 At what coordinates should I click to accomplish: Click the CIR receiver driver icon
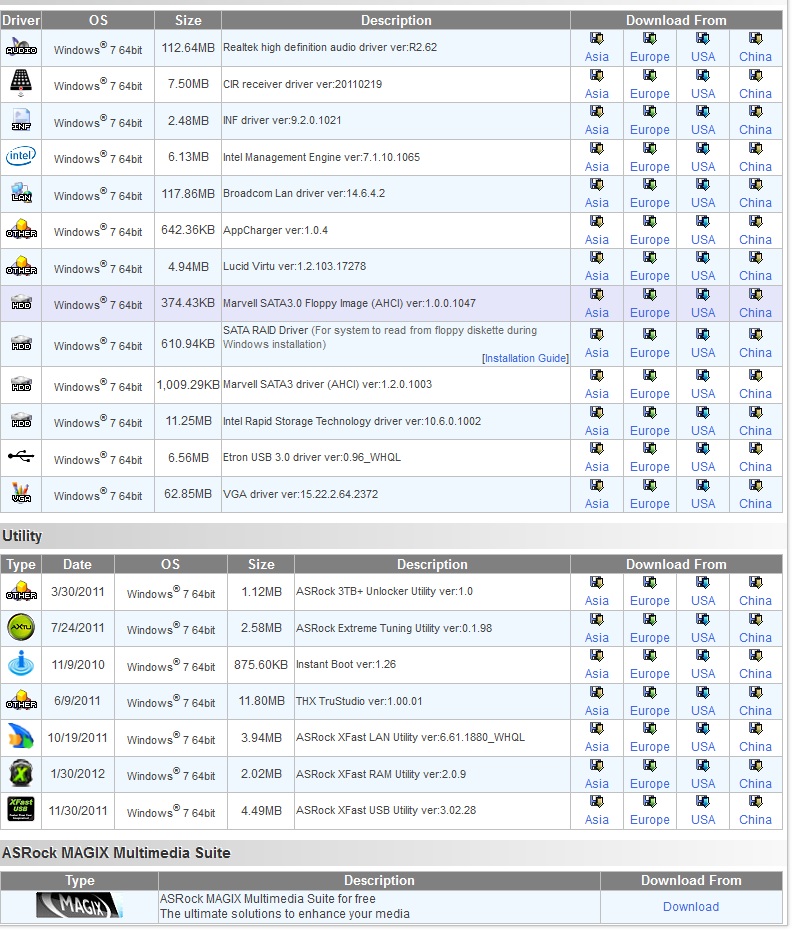point(21,83)
